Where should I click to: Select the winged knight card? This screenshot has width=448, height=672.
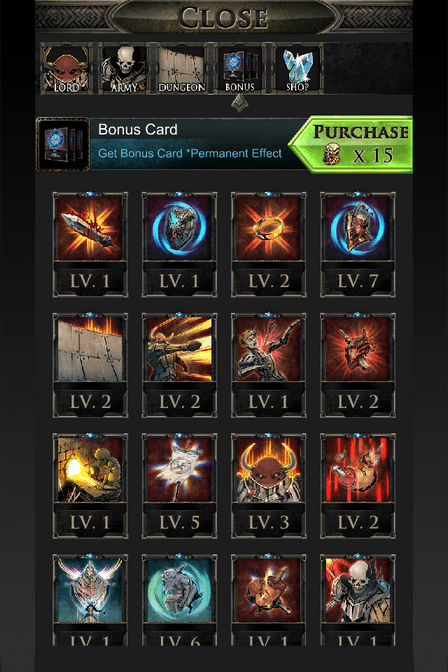point(90,600)
